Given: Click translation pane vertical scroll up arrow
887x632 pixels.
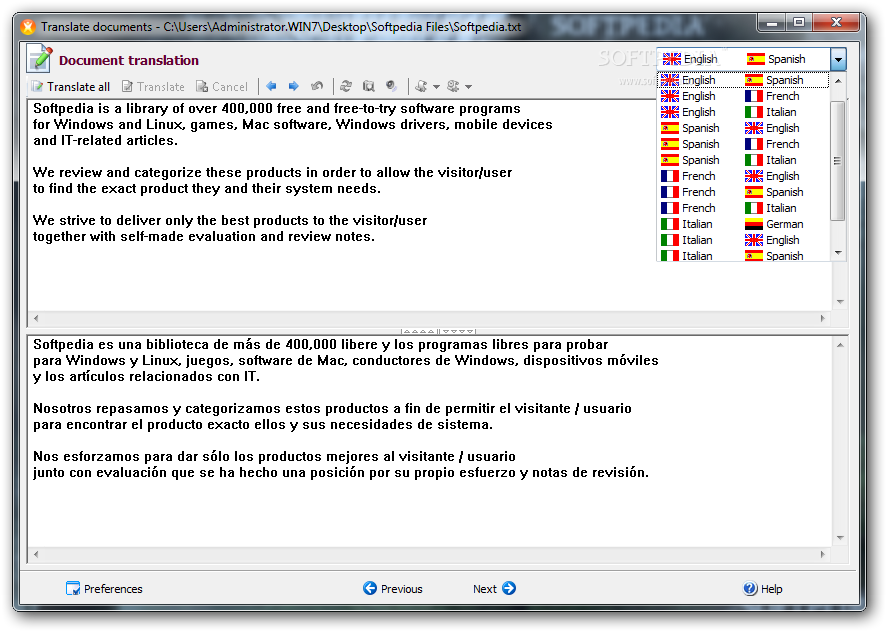Looking at the screenshot, I should point(840,345).
